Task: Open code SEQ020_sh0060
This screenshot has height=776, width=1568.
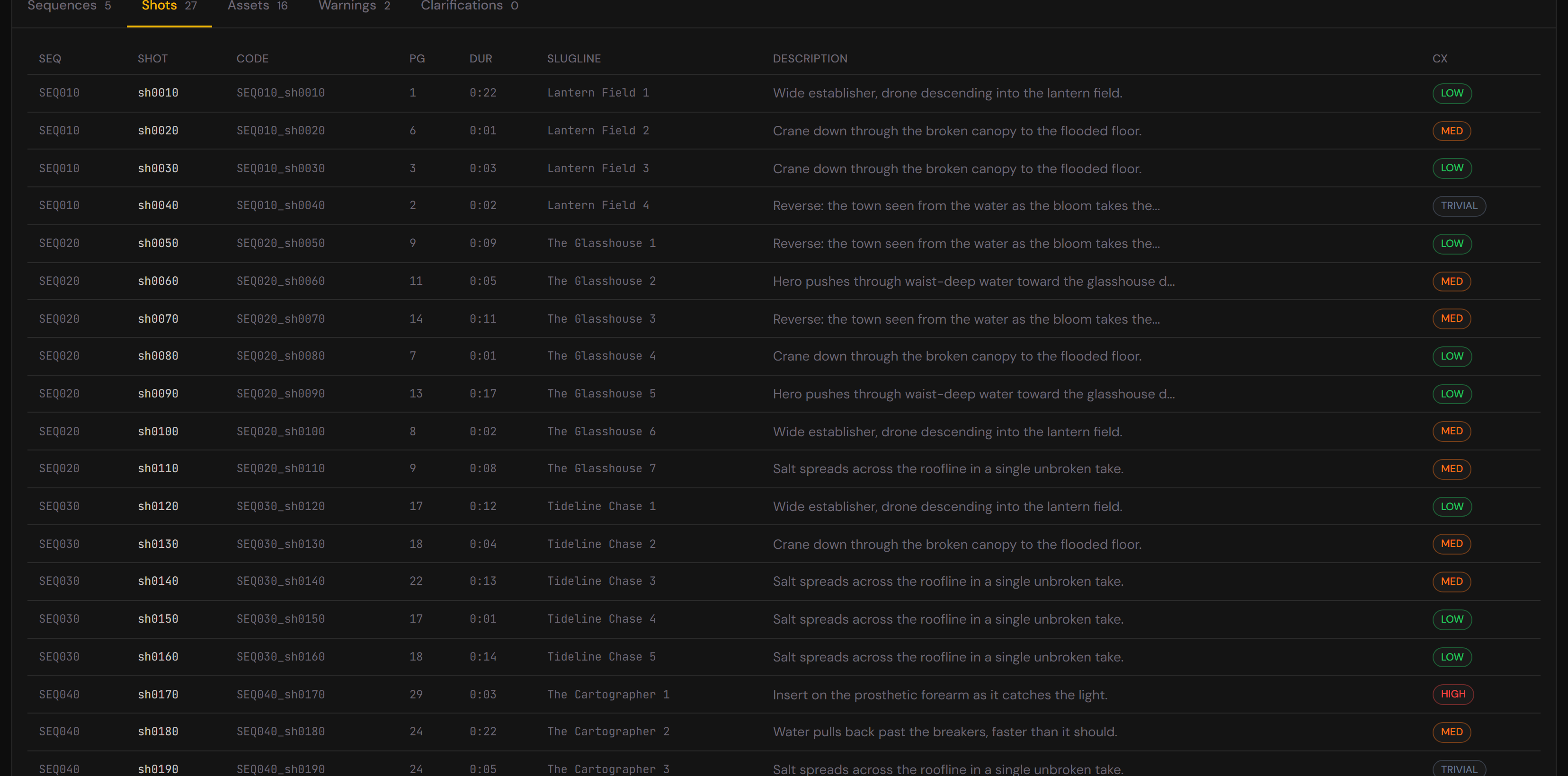Action: pos(281,281)
